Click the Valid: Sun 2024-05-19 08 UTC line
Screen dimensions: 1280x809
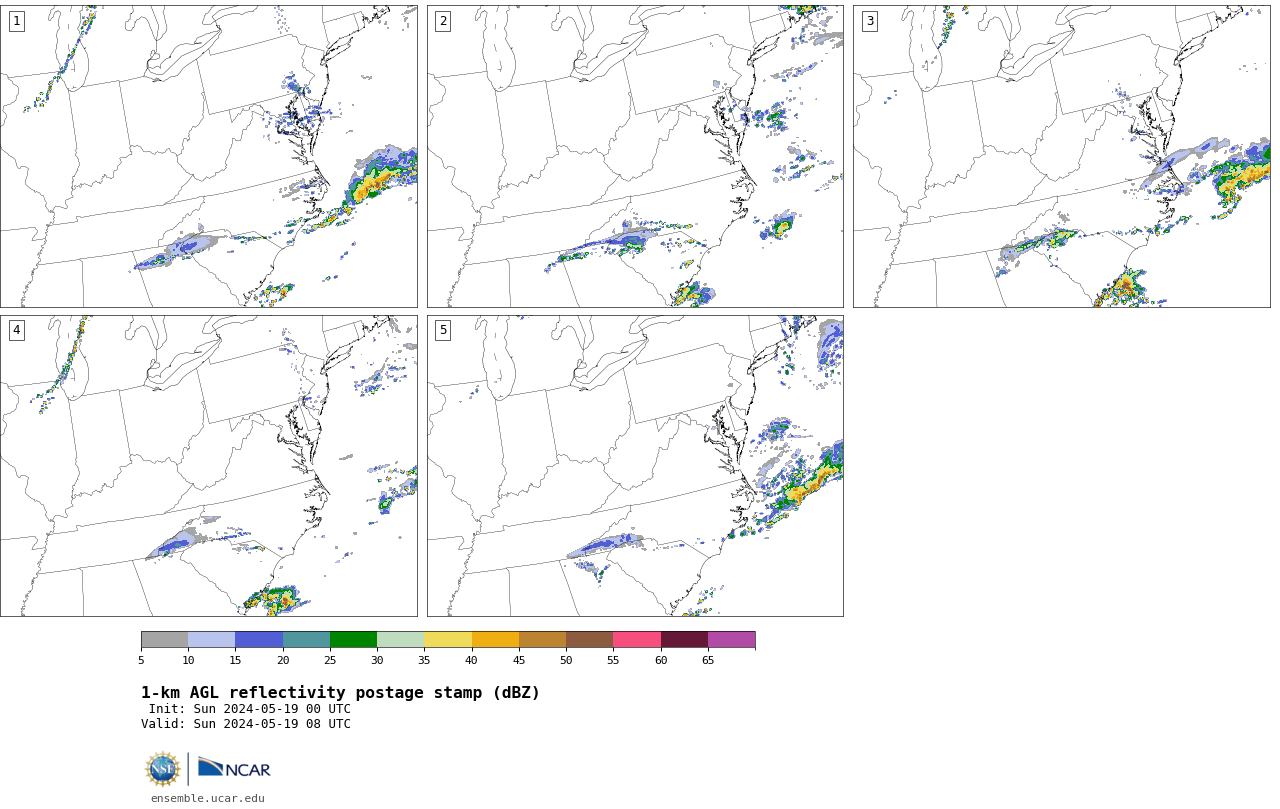coord(246,724)
